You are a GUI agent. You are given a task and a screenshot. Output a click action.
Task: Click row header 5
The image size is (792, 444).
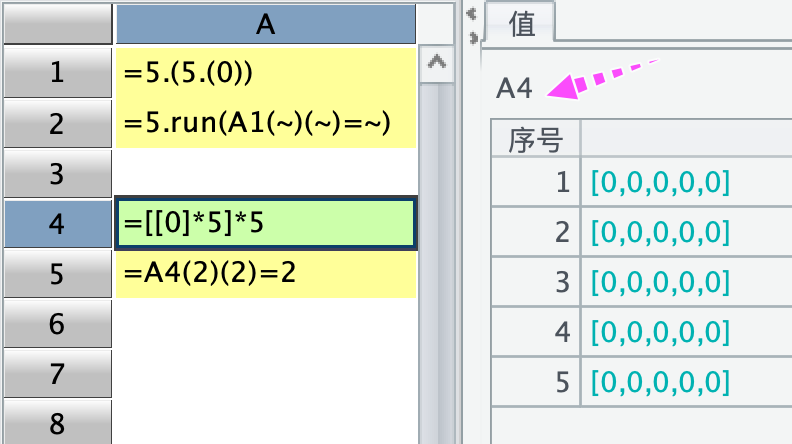tap(58, 273)
